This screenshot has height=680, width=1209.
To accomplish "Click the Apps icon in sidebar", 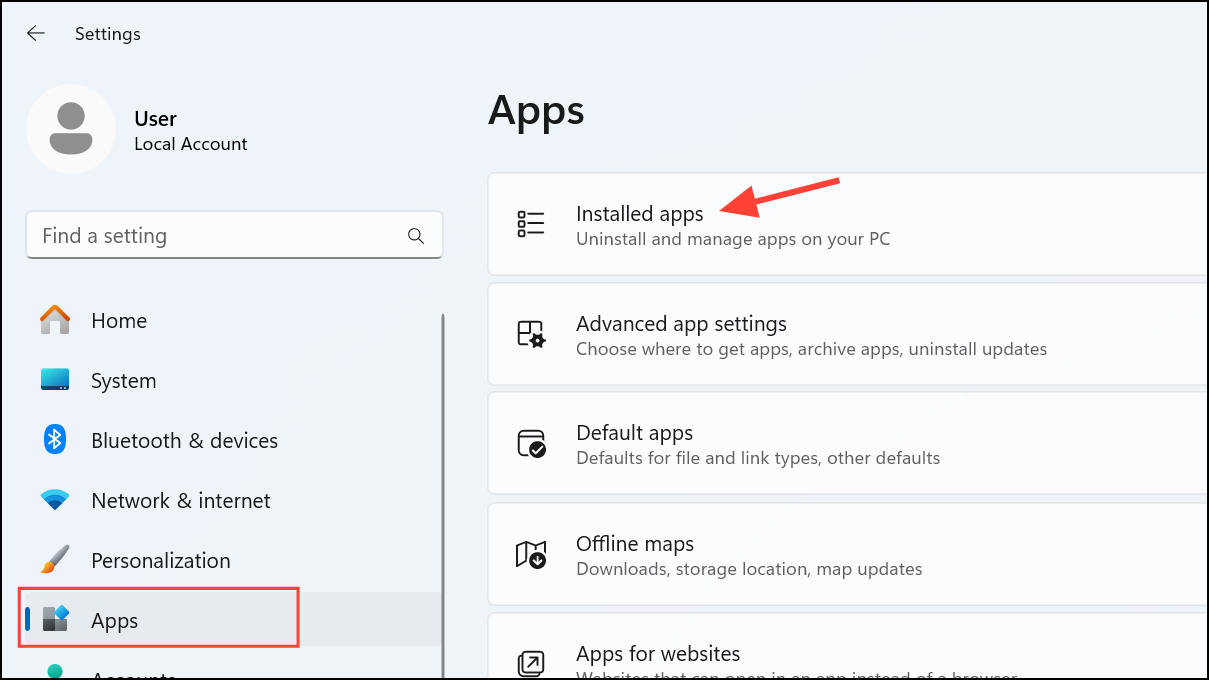I will coord(55,620).
